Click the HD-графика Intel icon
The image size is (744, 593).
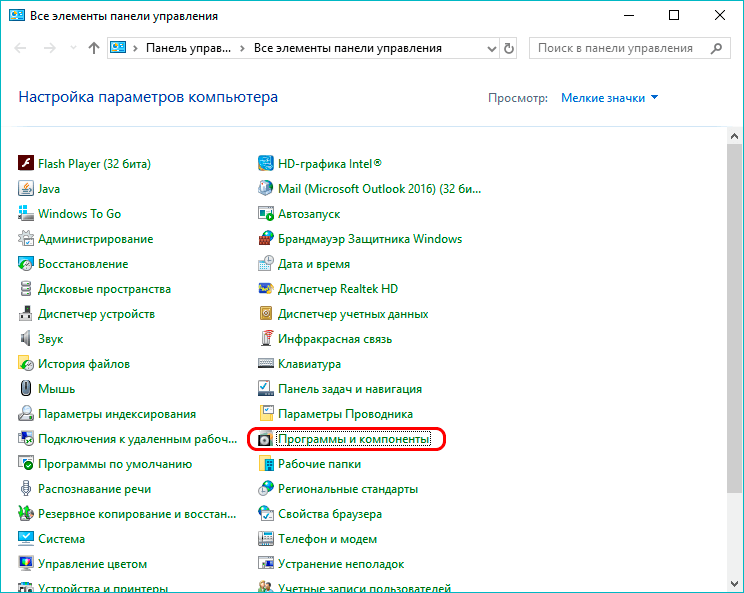pyautogui.click(x=266, y=163)
